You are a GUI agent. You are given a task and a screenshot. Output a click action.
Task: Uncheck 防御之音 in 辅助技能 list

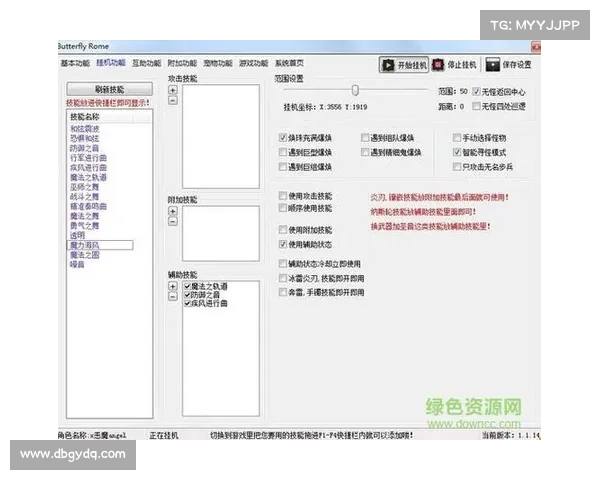coord(188,295)
